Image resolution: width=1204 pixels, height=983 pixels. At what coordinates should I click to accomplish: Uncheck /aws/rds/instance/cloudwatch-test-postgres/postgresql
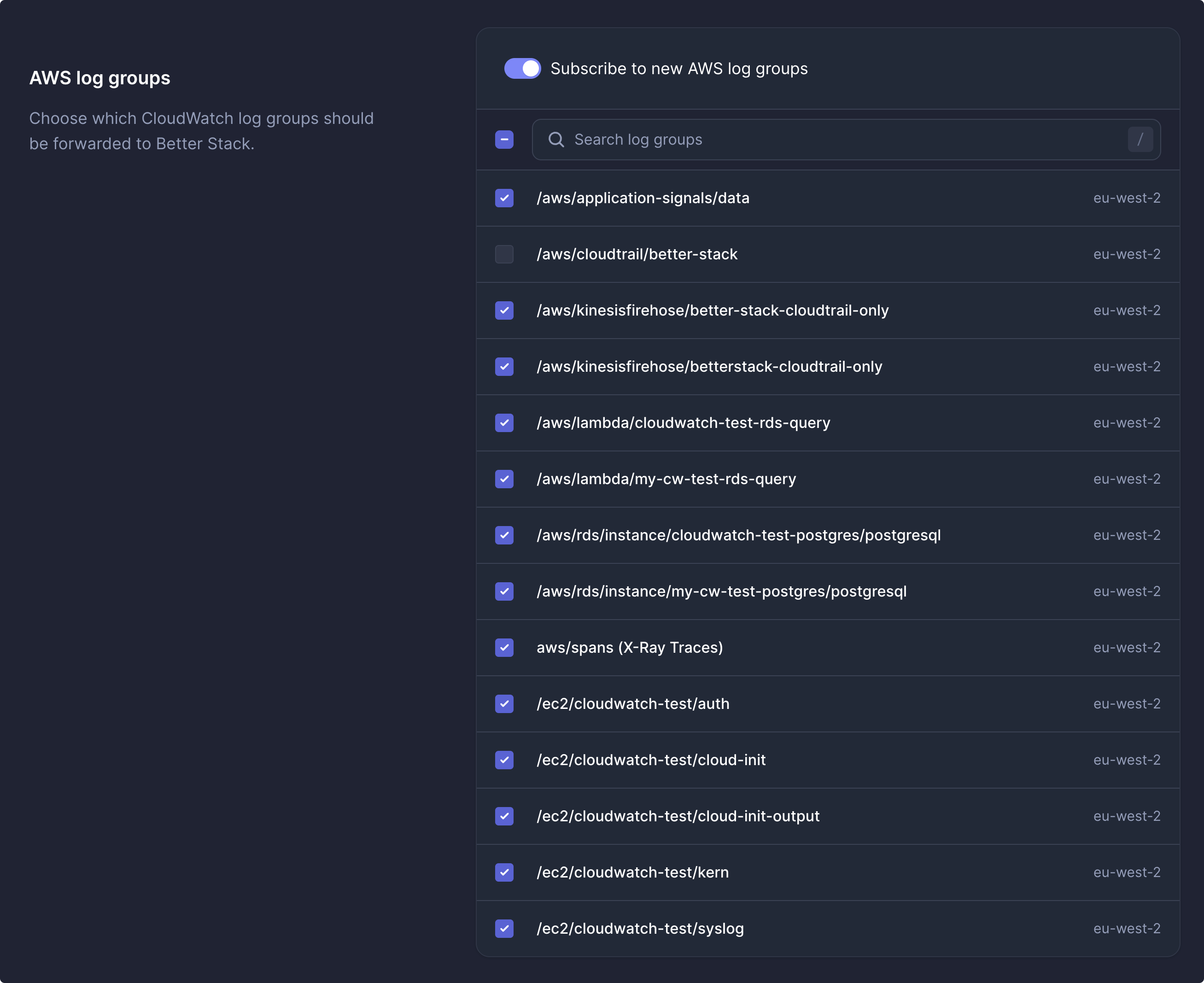pos(504,535)
